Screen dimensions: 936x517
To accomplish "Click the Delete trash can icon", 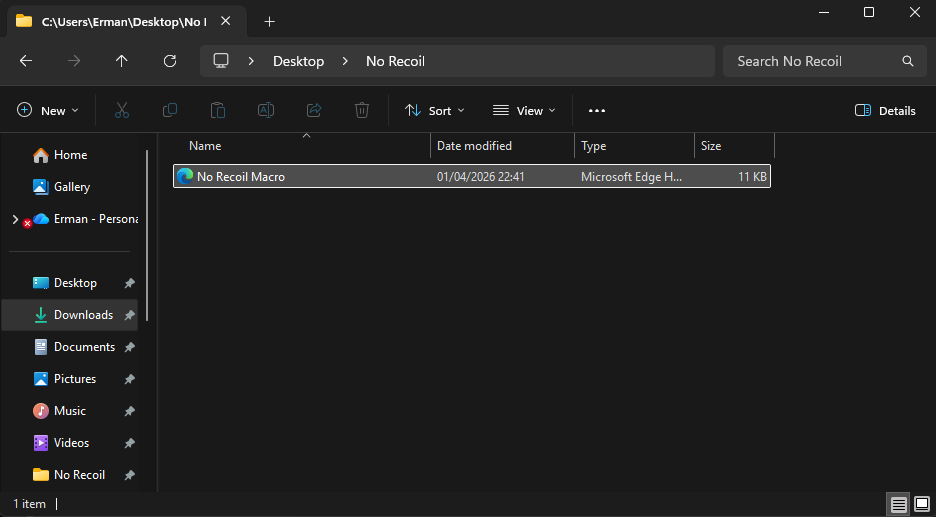I will [362, 111].
